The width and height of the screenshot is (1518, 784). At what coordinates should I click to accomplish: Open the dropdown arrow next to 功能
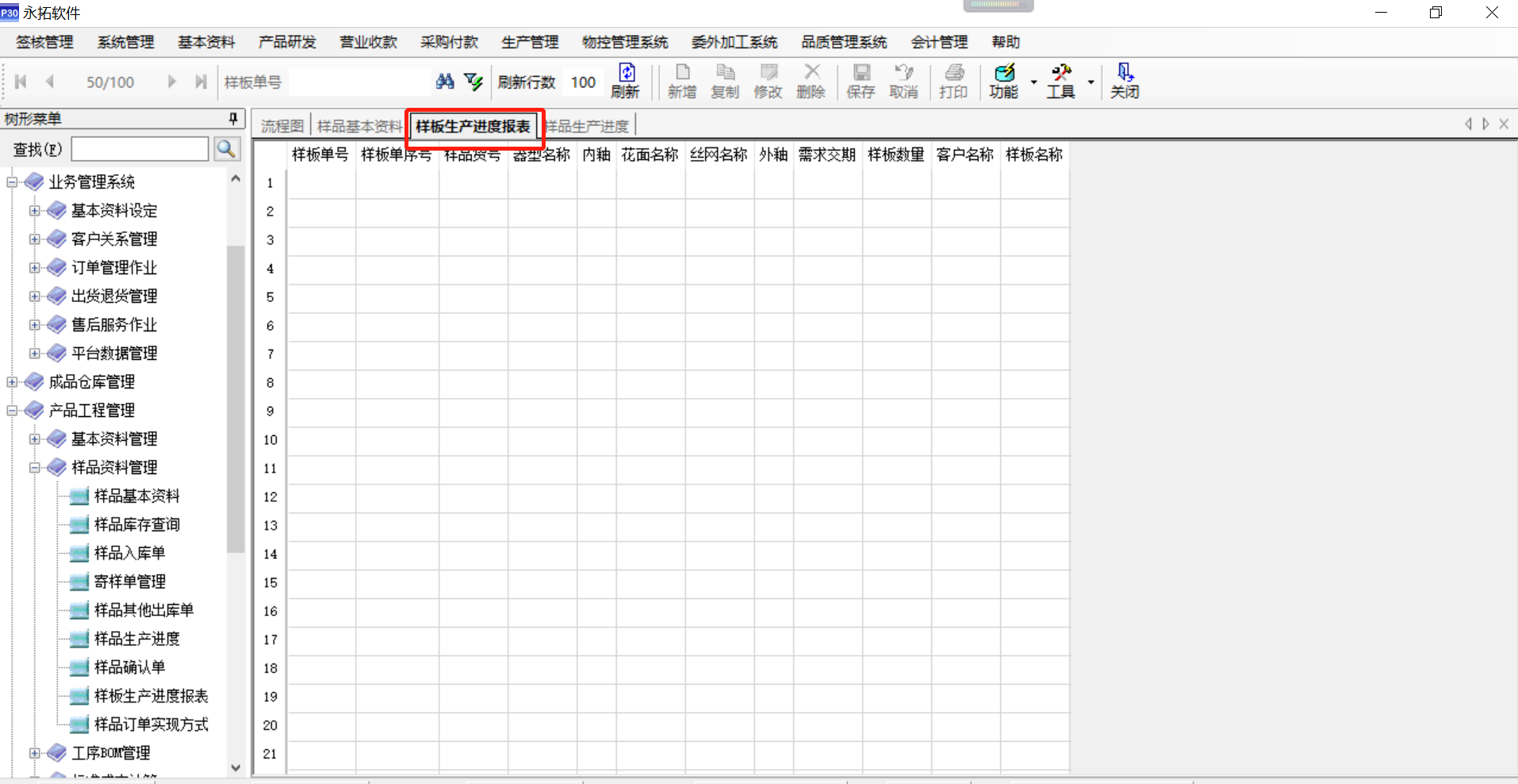pos(1033,82)
